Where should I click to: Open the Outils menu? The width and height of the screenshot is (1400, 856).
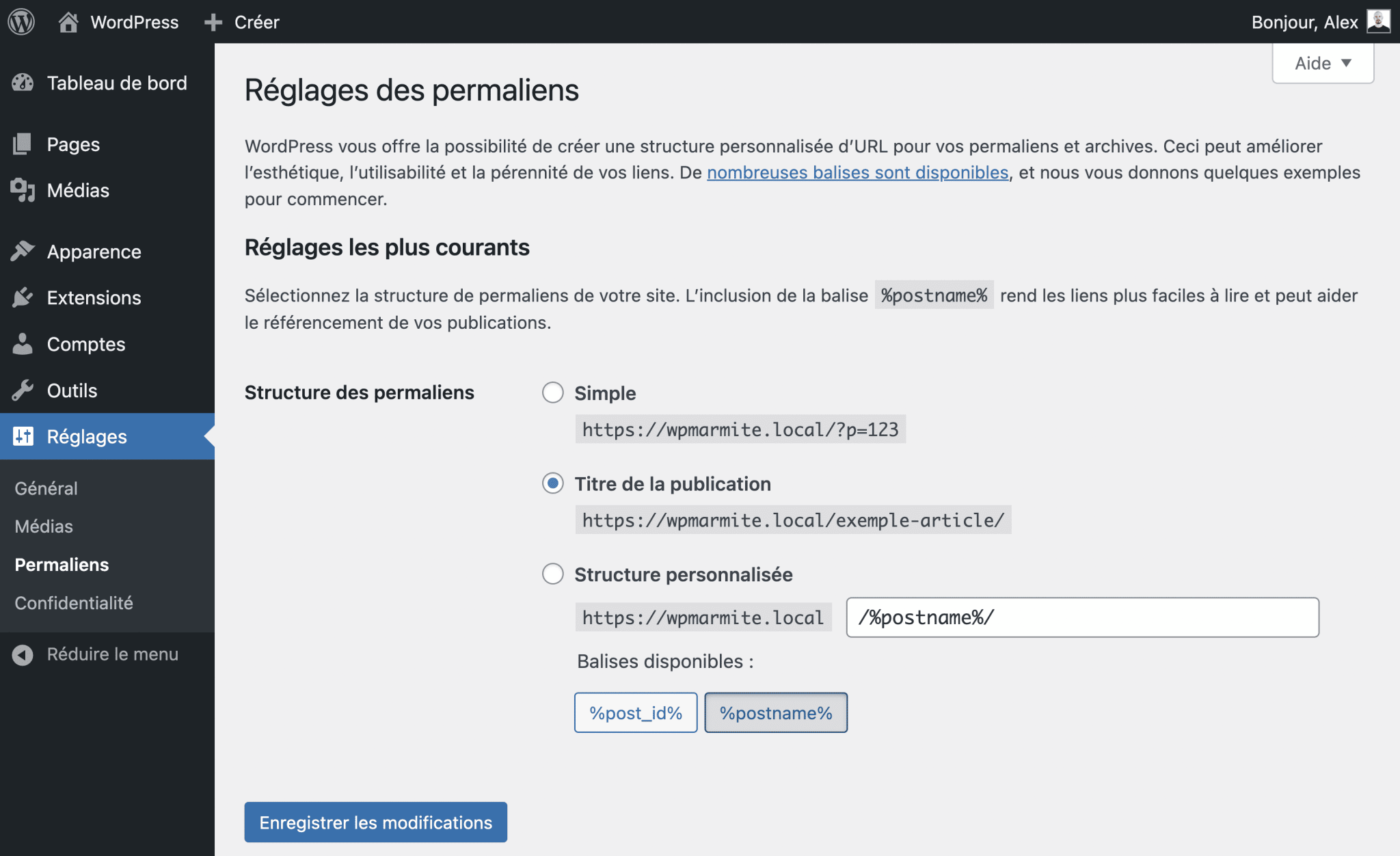click(107, 390)
